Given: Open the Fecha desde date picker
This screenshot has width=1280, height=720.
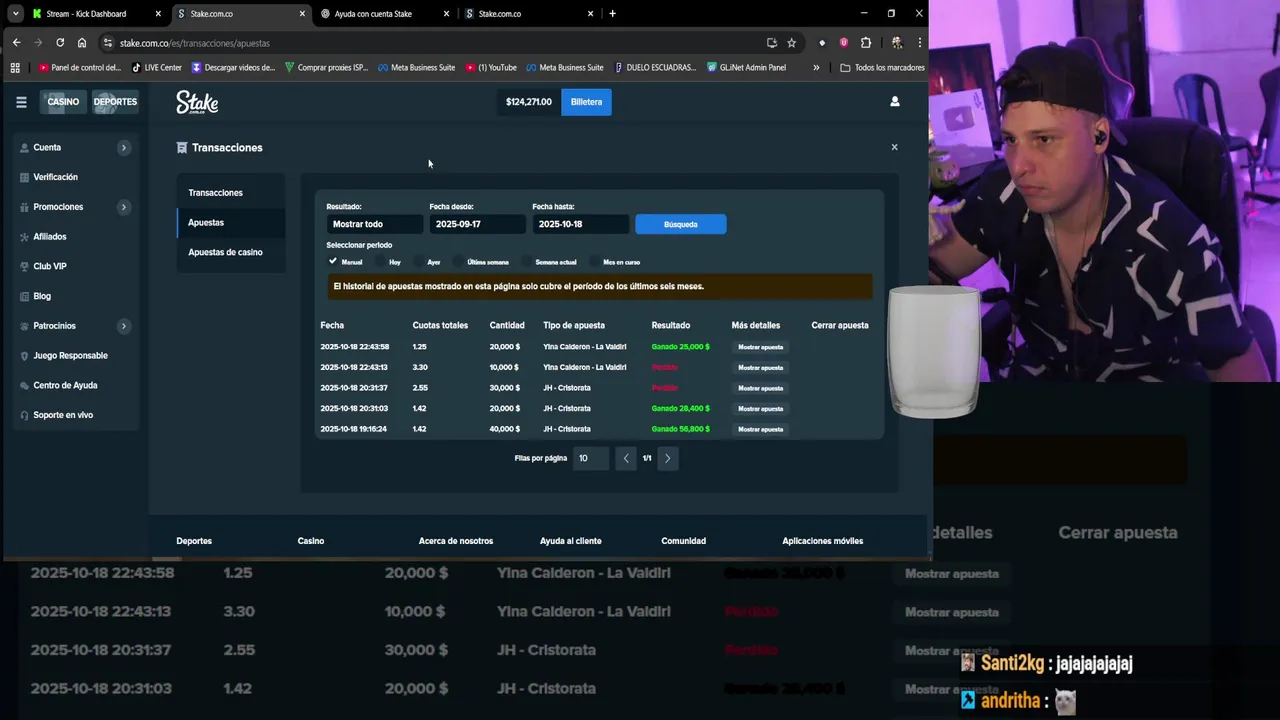Looking at the screenshot, I should click(x=477, y=224).
